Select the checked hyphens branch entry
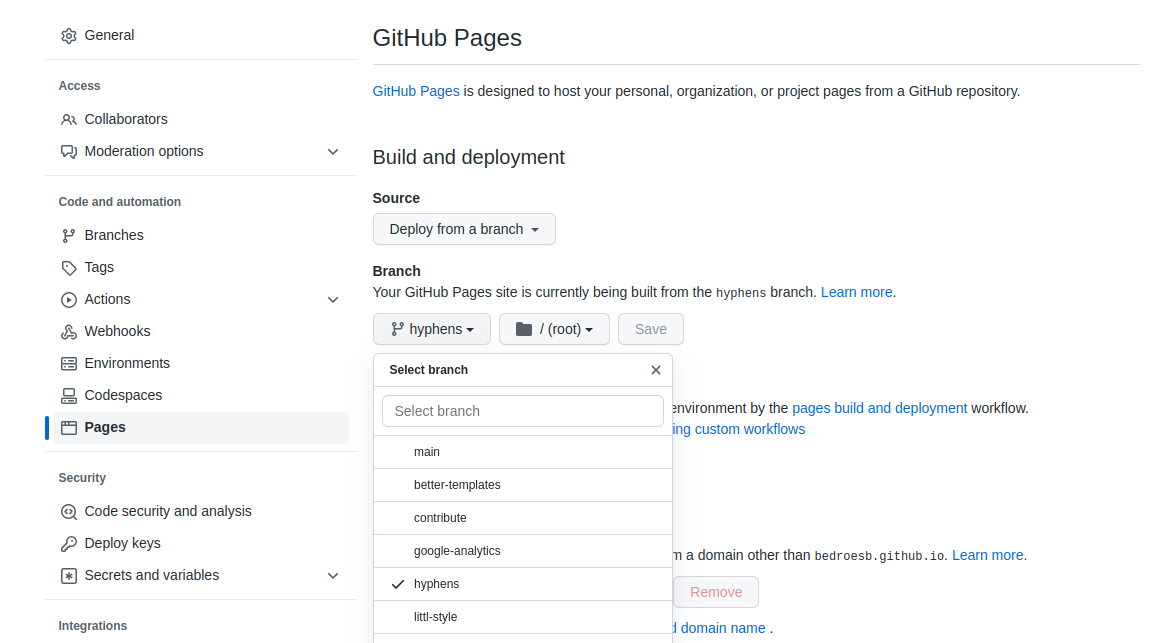Image resolution: width=1165 pixels, height=643 pixels. pyautogui.click(x=523, y=584)
